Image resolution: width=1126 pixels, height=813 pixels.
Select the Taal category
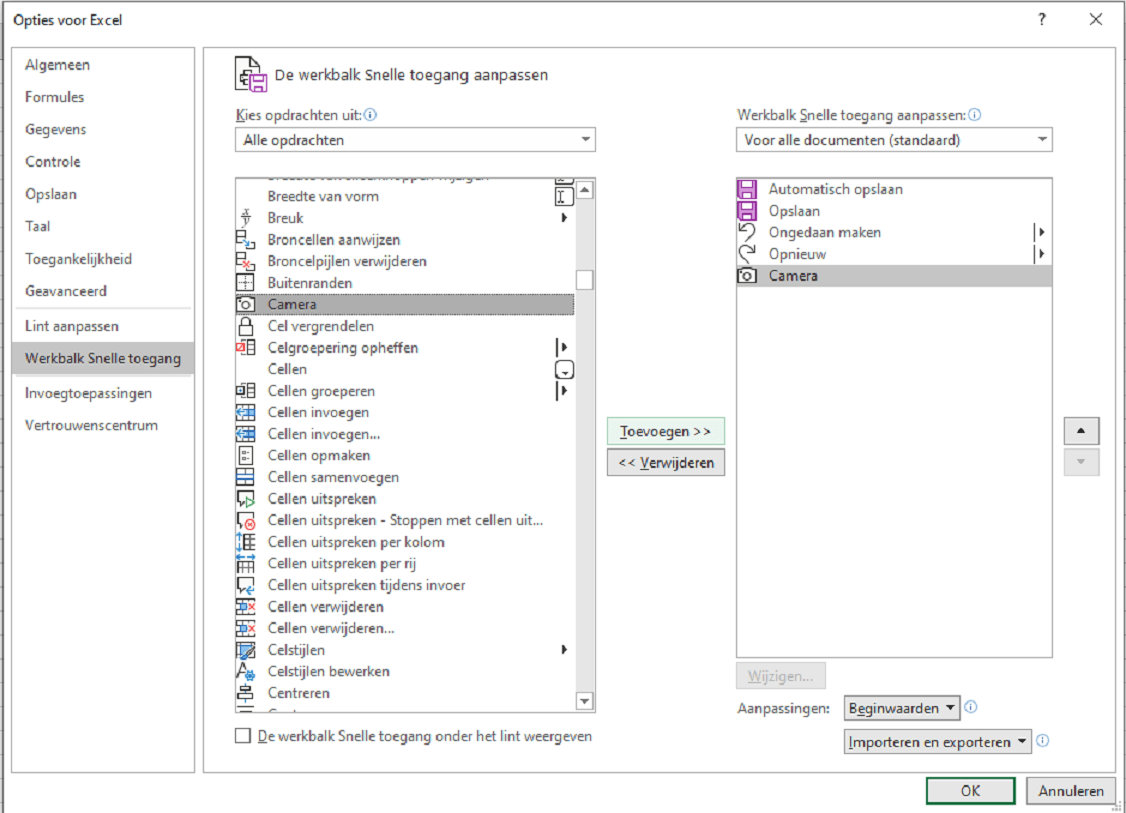coord(103,226)
